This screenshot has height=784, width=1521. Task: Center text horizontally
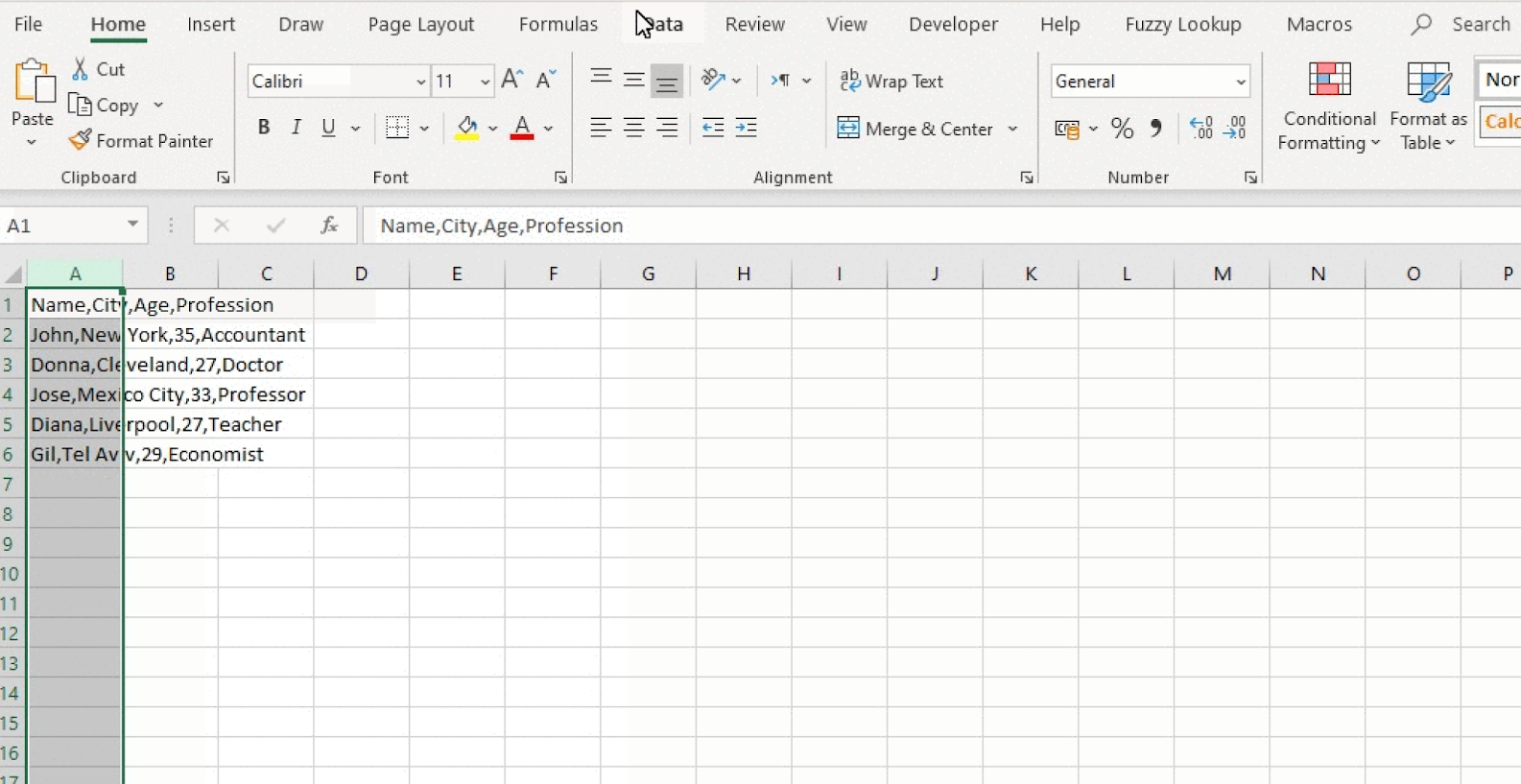tap(633, 127)
